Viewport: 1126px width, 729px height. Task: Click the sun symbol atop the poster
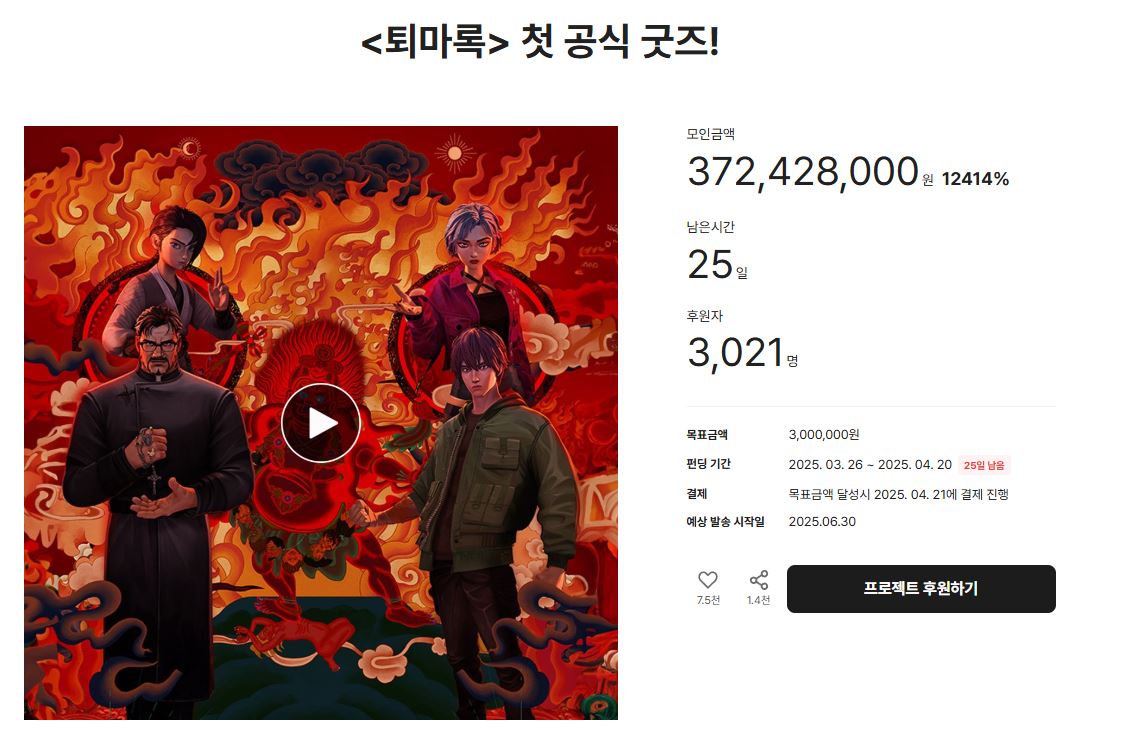click(454, 153)
